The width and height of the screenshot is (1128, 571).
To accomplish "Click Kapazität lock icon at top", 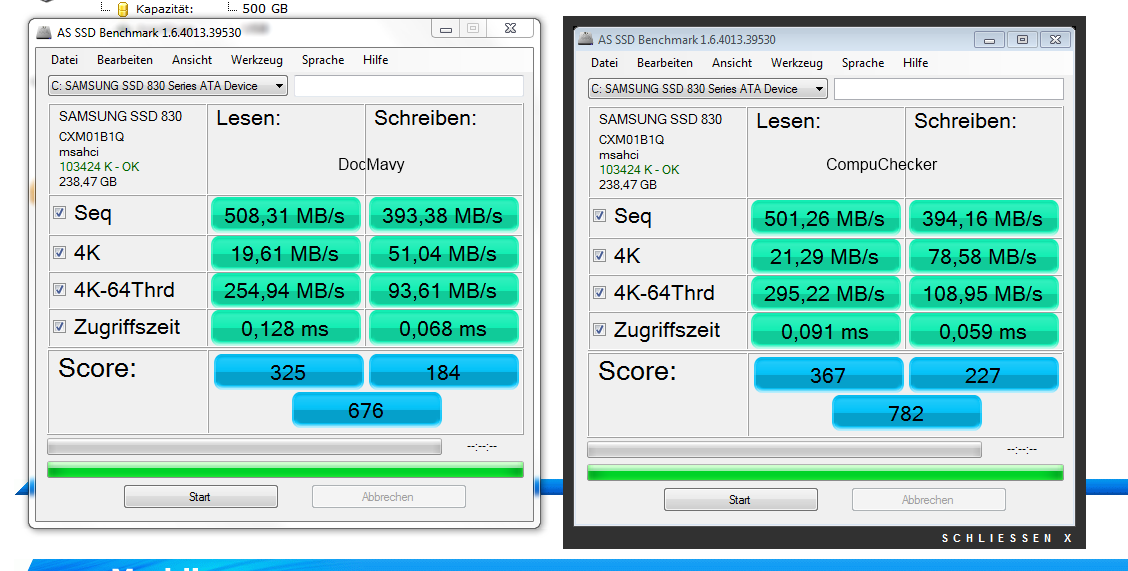I will click(123, 9).
